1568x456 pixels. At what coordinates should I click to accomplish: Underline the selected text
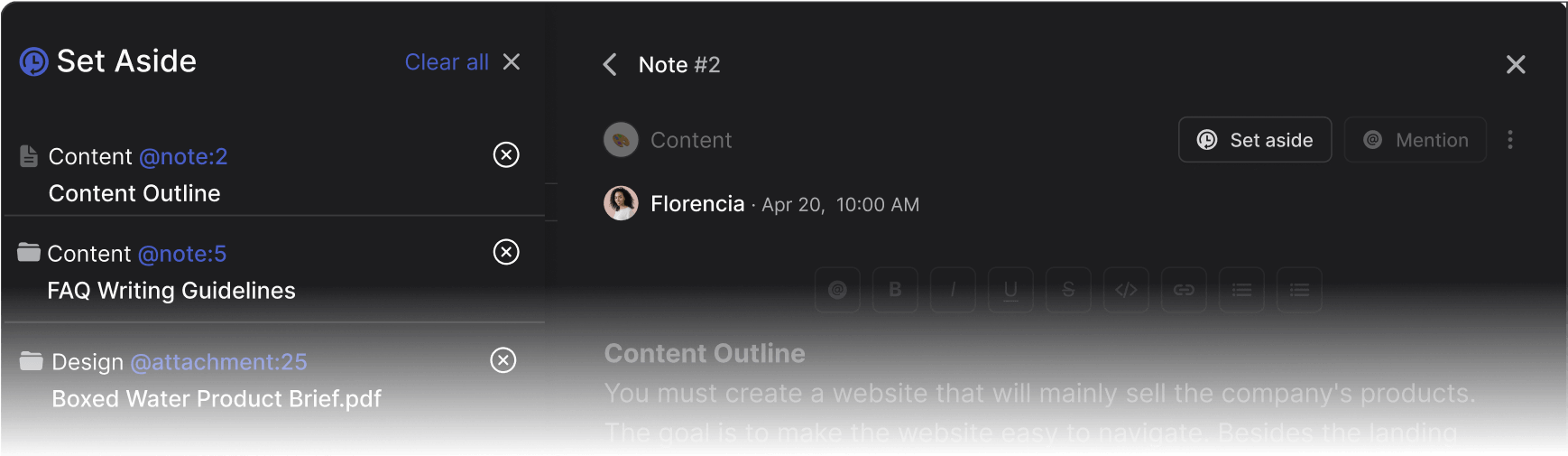point(1010,290)
